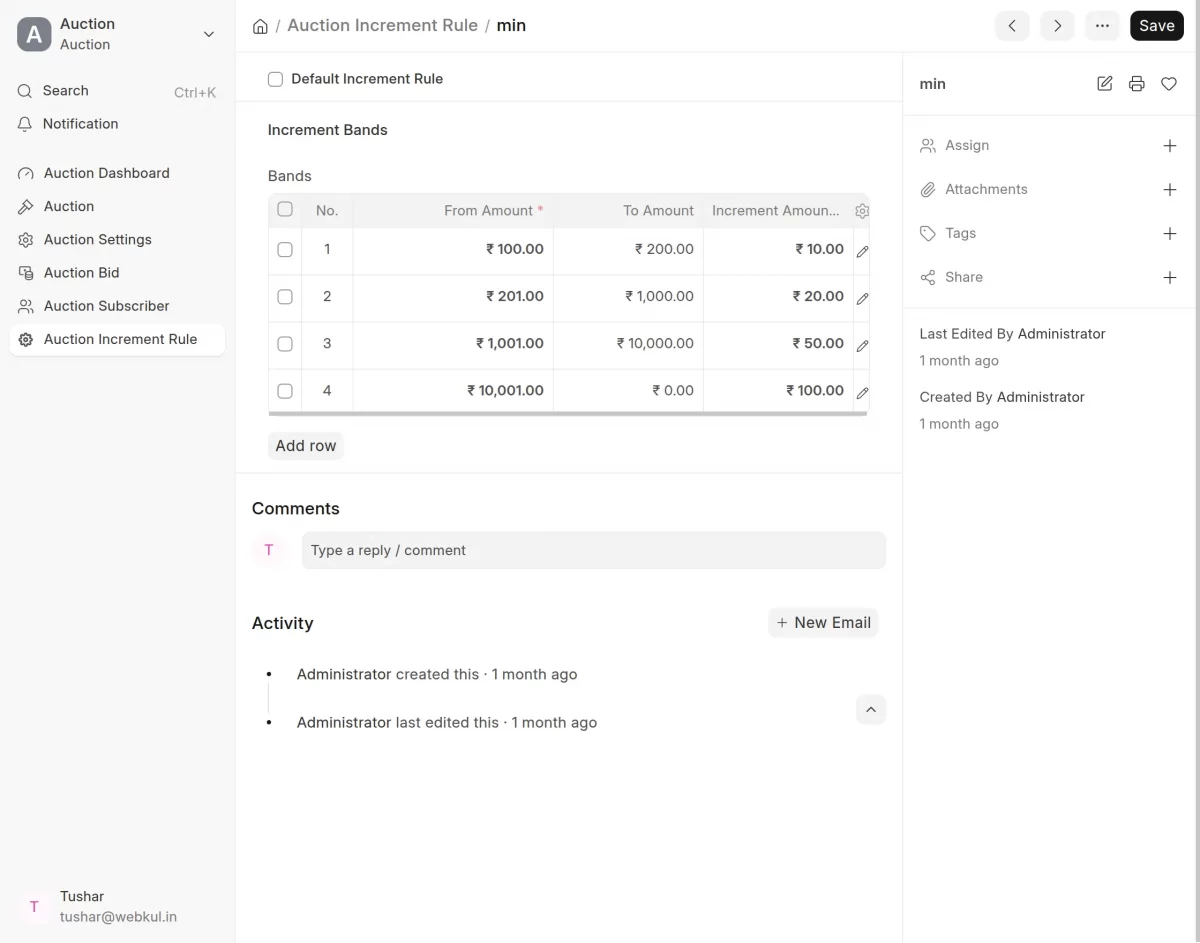Click Share plus icon
The width and height of the screenshot is (1200, 943).
pos(1170,278)
